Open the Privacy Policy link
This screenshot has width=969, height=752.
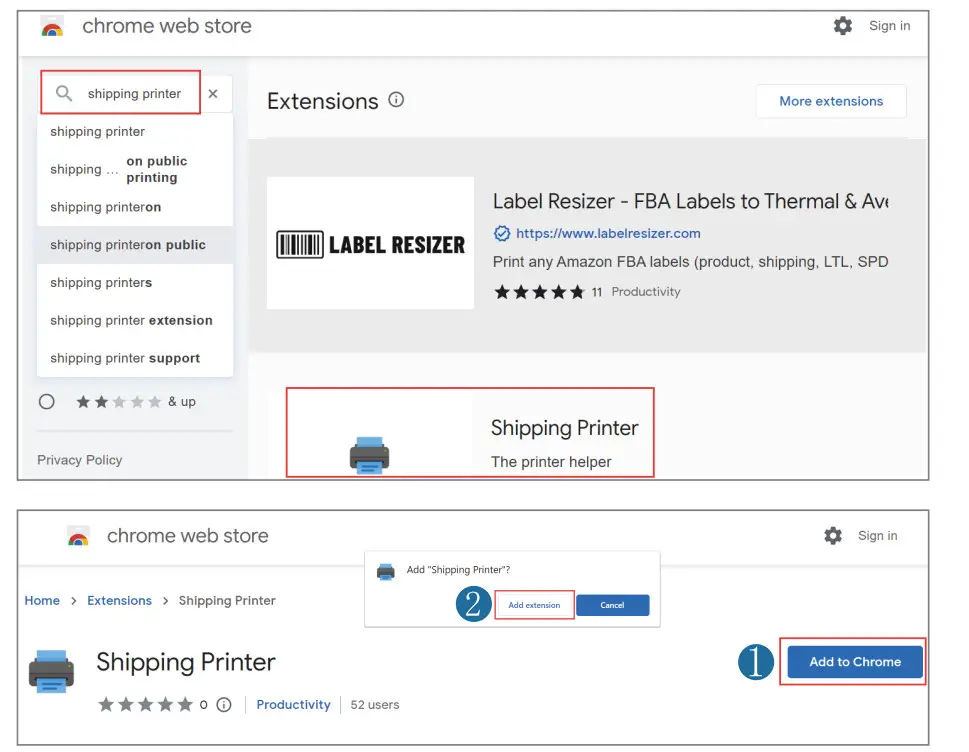(79, 459)
